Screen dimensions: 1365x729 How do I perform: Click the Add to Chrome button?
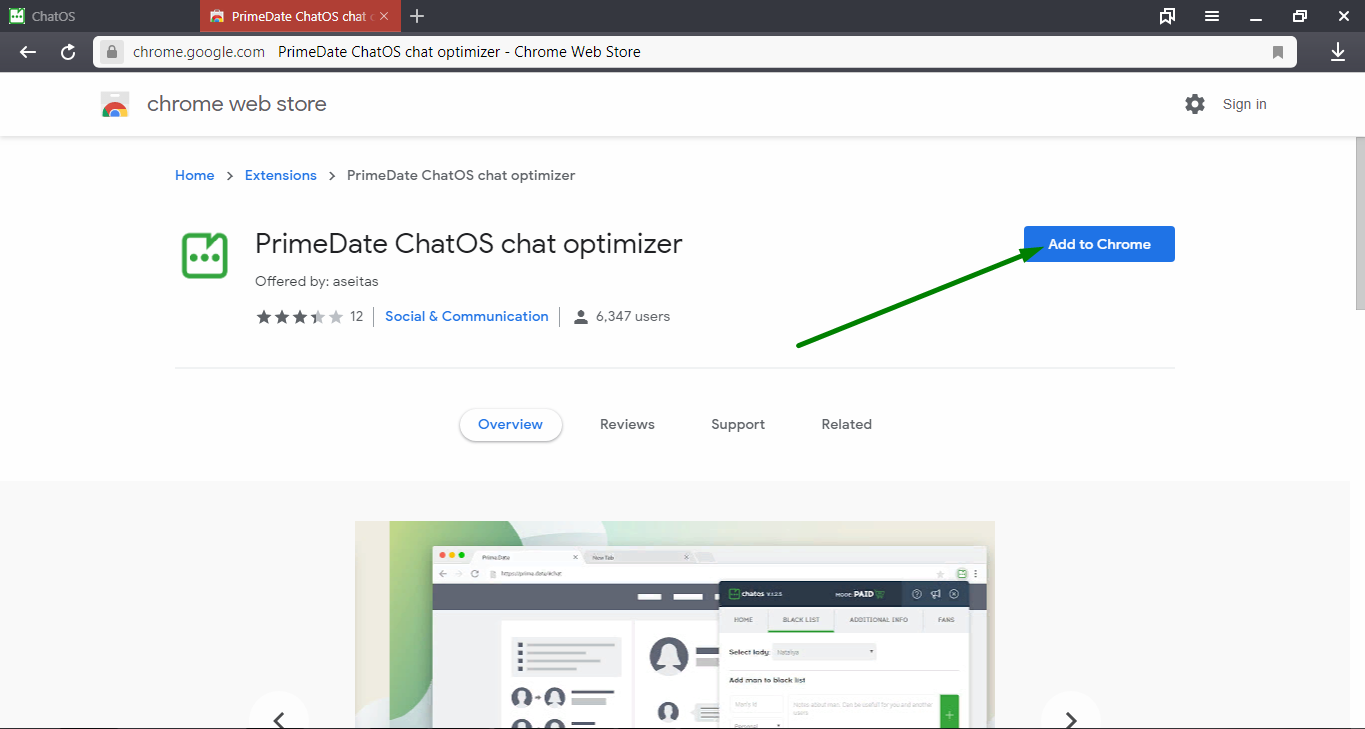[x=1099, y=244]
